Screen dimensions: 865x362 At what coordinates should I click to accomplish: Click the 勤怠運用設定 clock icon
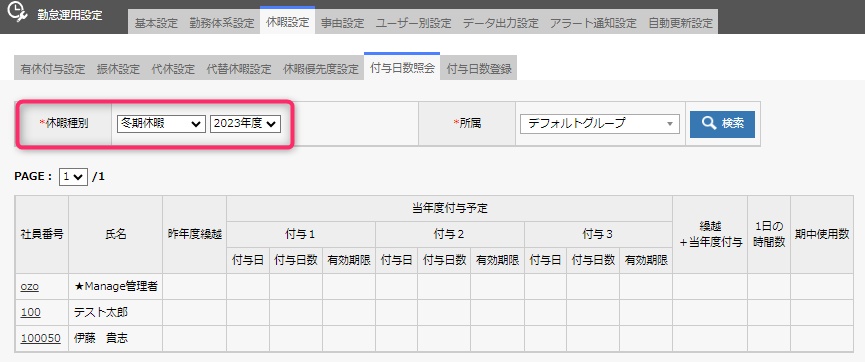(17, 13)
